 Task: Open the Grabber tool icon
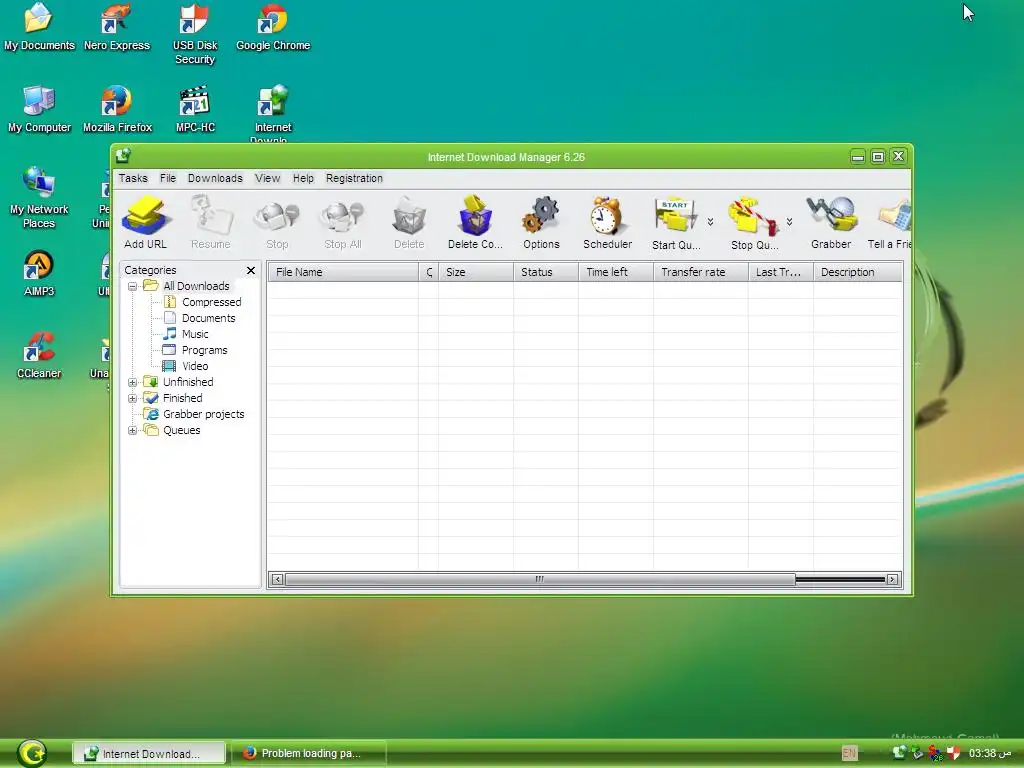point(831,222)
